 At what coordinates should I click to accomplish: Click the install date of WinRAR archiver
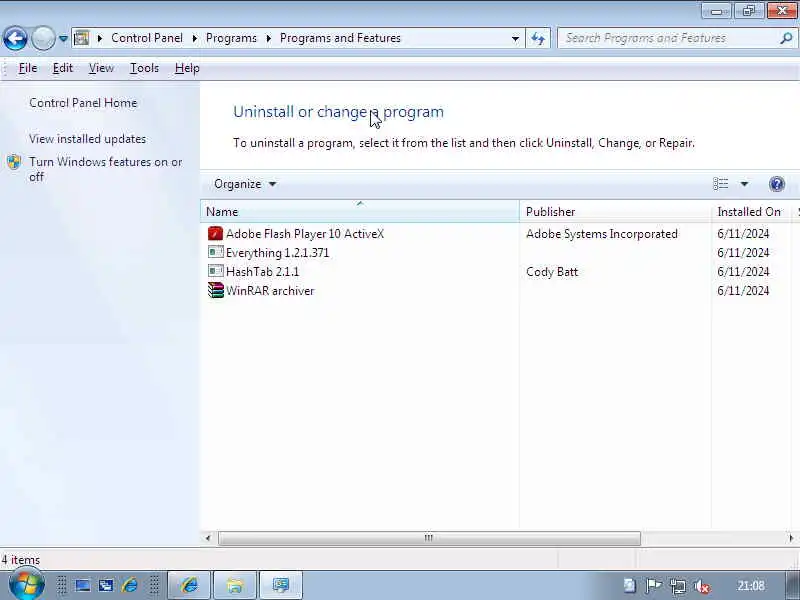[743, 291]
